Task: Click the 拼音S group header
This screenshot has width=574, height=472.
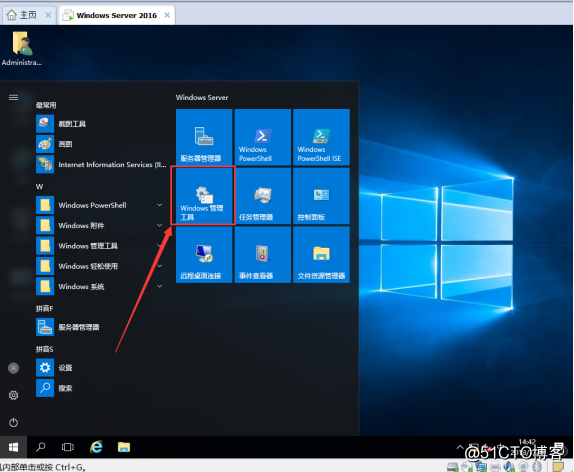Action: [44, 349]
